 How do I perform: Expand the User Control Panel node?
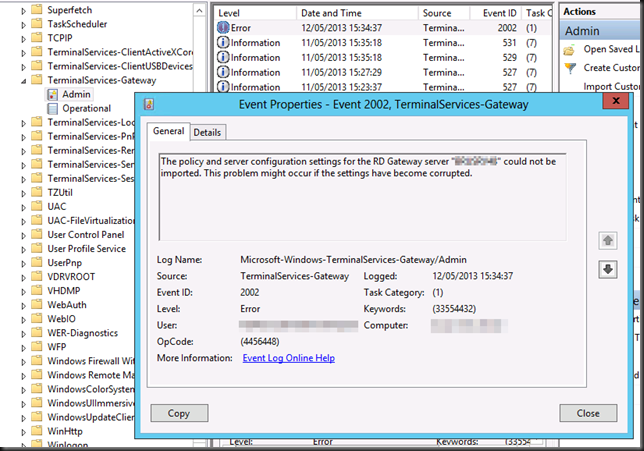tap(23, 236)
